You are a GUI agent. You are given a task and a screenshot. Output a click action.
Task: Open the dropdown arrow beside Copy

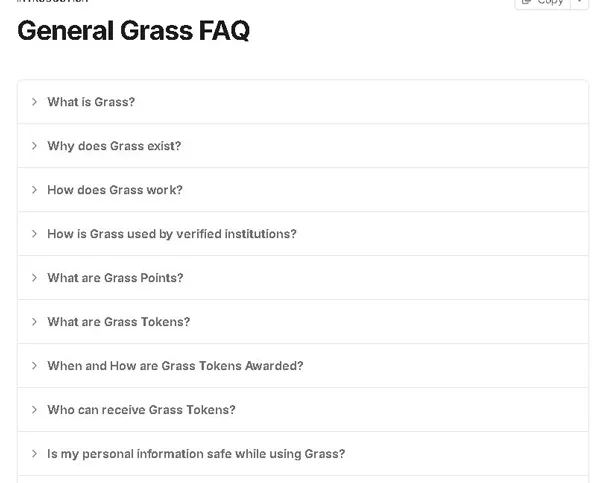[x=579, y=3]
